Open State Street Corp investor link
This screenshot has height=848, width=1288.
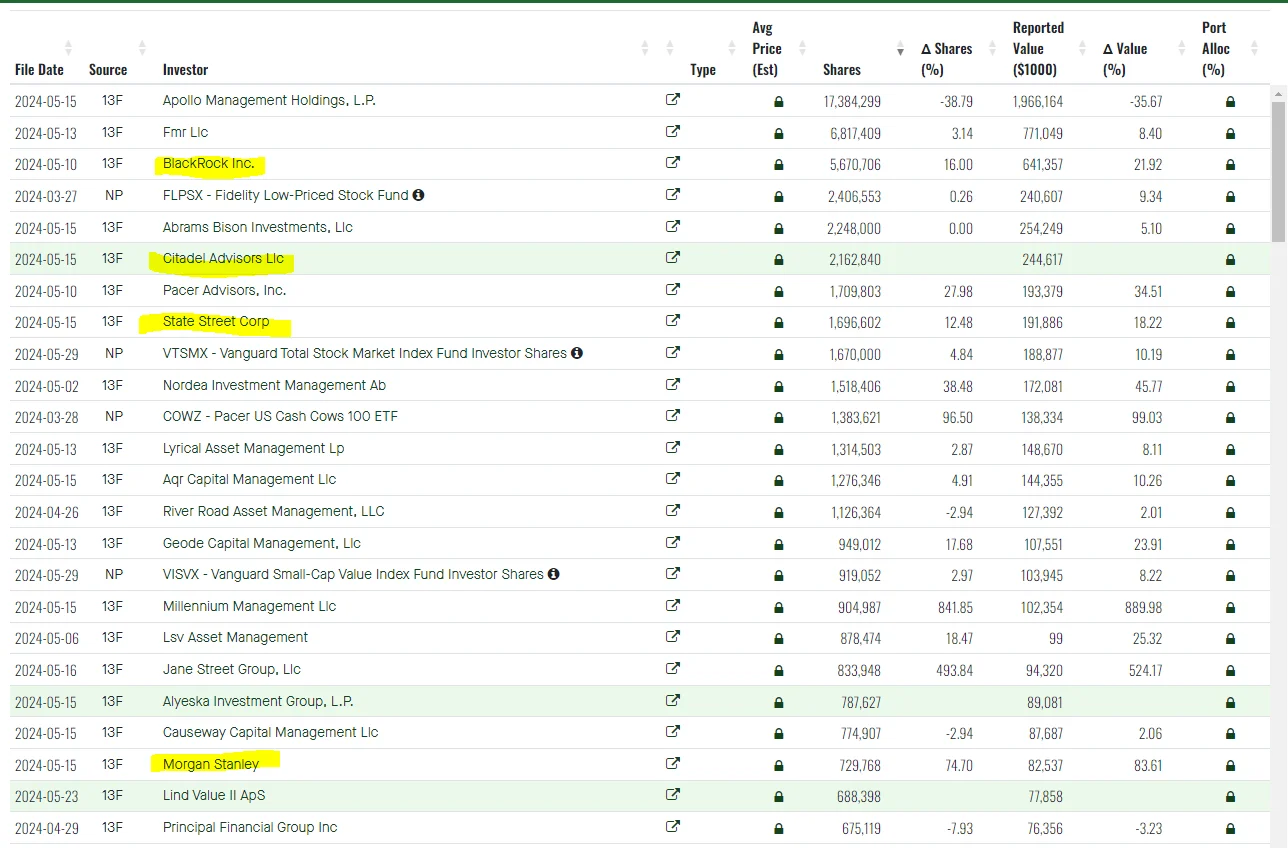coord(216,321)
